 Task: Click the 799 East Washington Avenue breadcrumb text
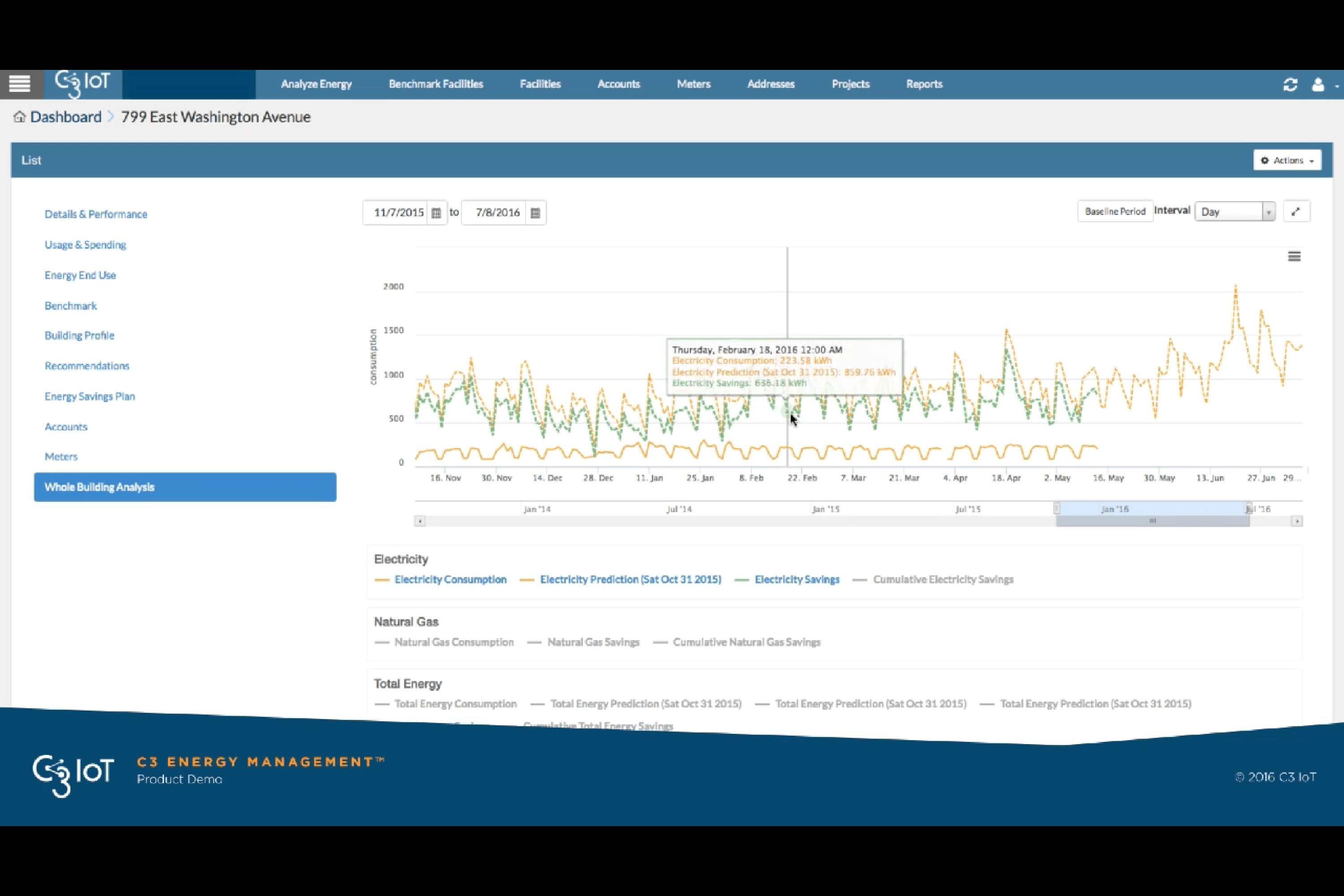point(216,117)
